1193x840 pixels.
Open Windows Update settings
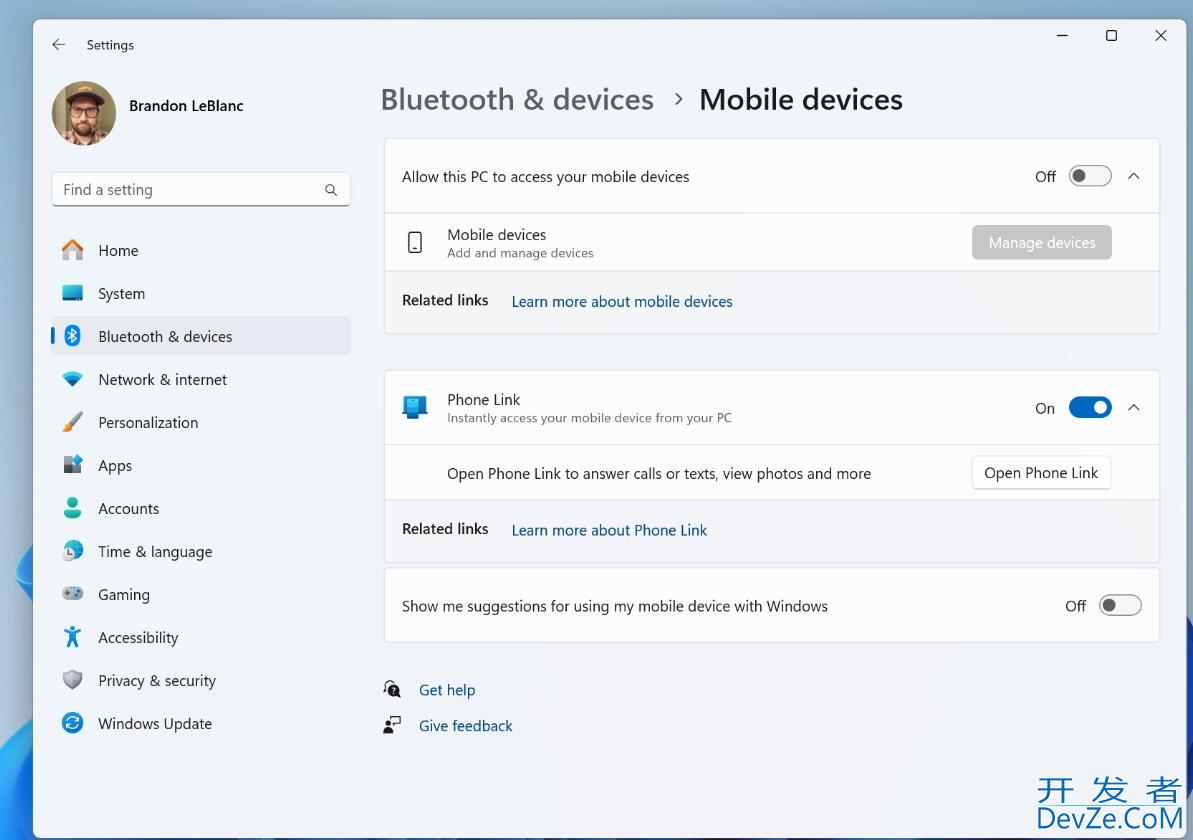point(201,723)
